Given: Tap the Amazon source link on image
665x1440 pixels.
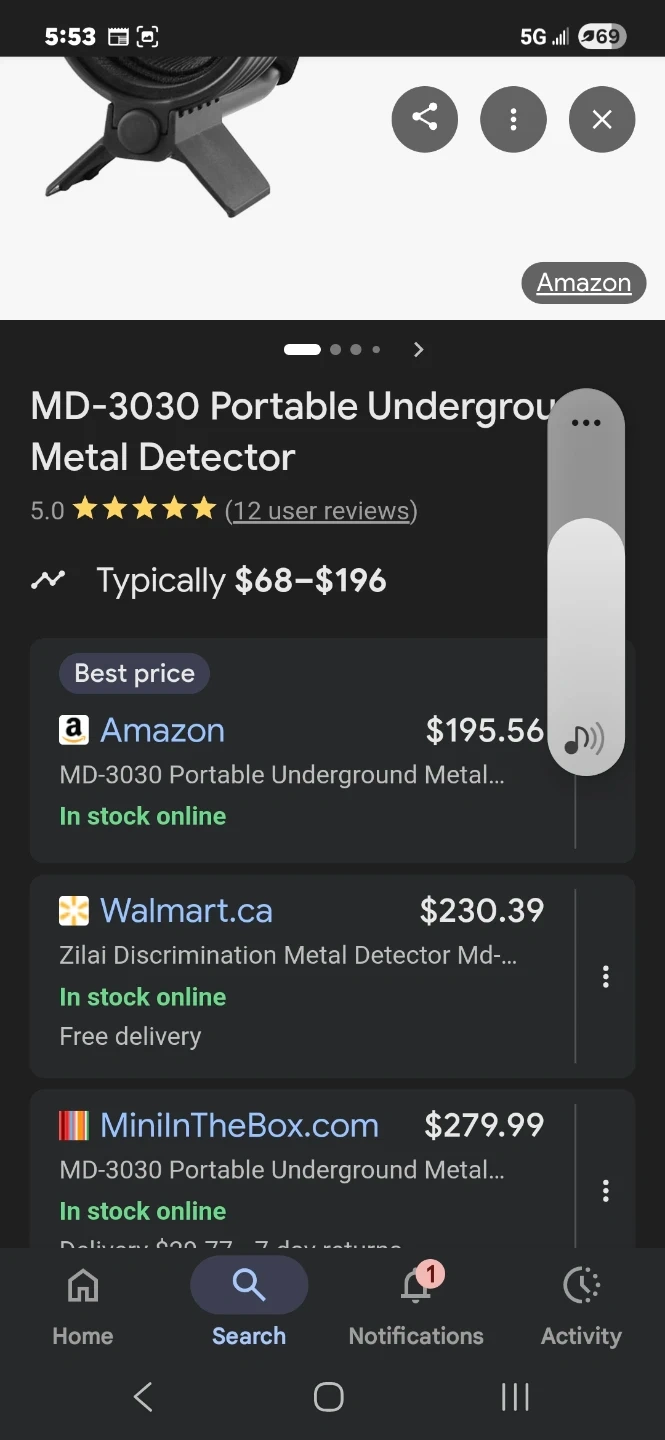Looking at the screenshot, I should (583, 283).
